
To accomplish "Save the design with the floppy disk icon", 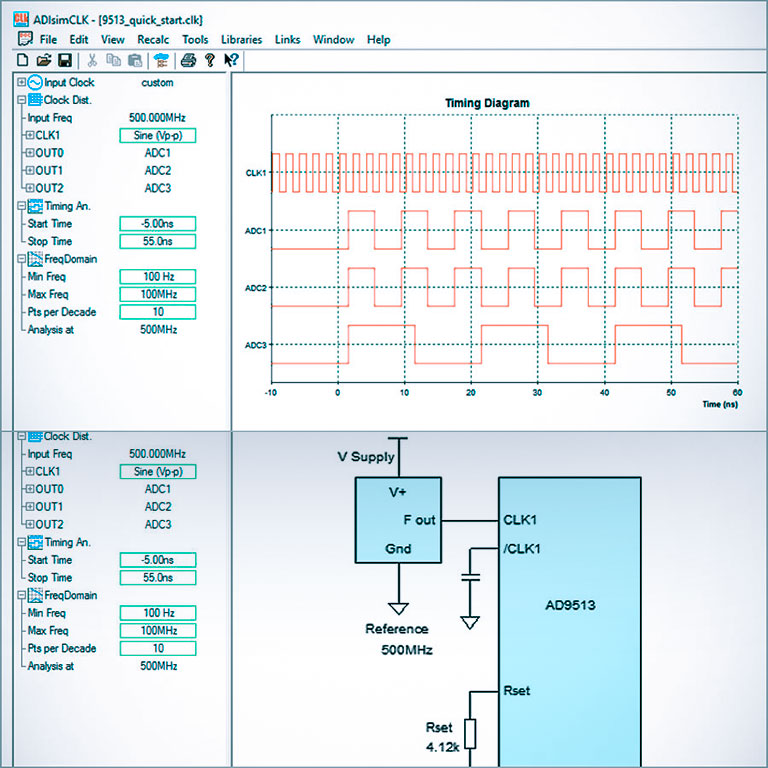I will point(64,61).
